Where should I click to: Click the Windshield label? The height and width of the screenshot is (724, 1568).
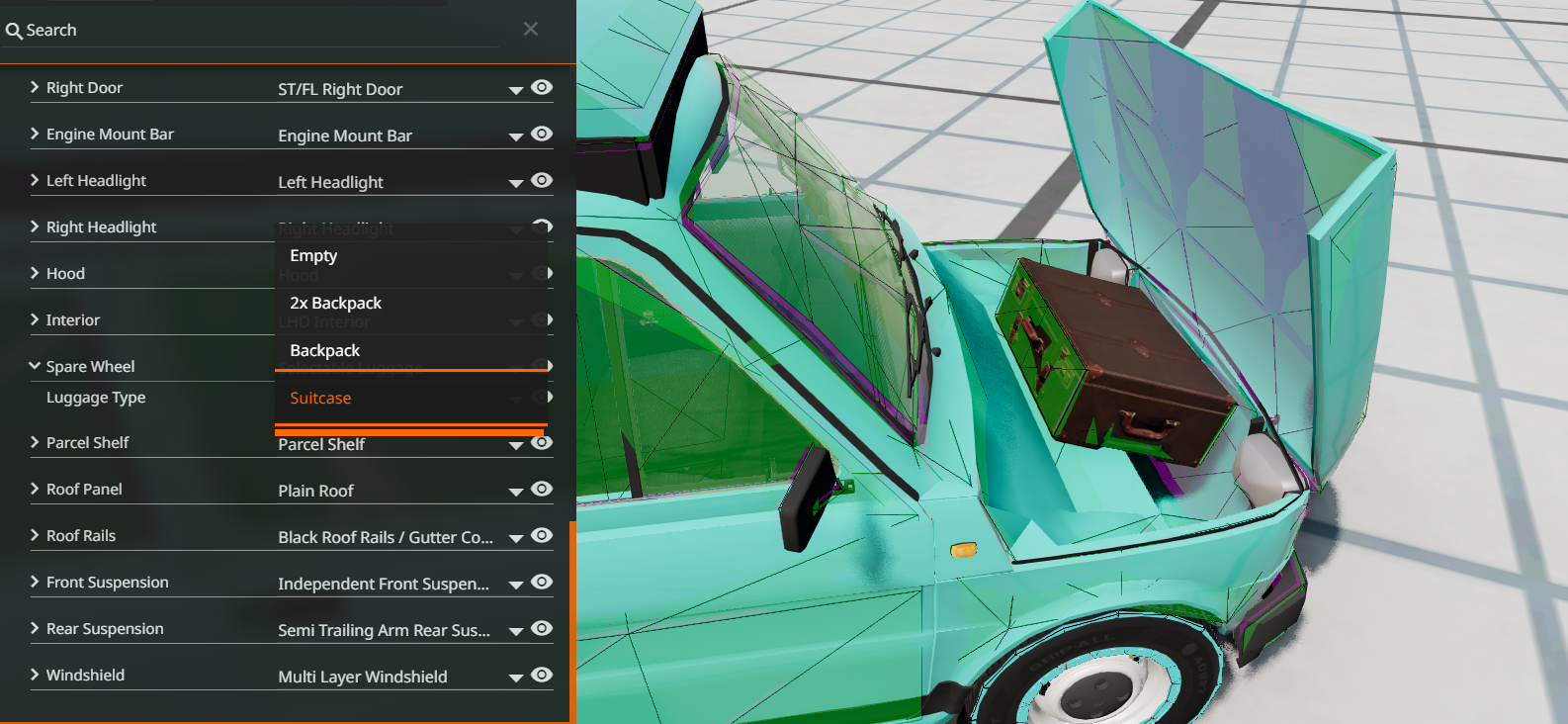point(85,675)
